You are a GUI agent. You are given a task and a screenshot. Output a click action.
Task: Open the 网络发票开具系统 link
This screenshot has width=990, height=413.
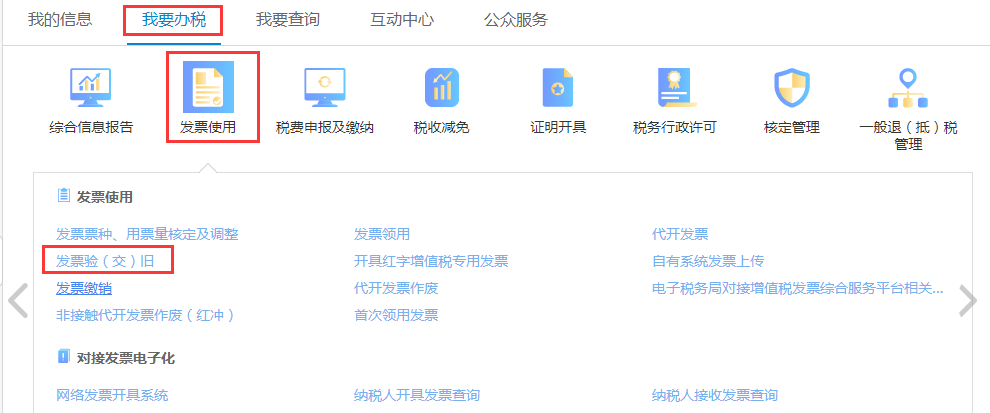112,395
